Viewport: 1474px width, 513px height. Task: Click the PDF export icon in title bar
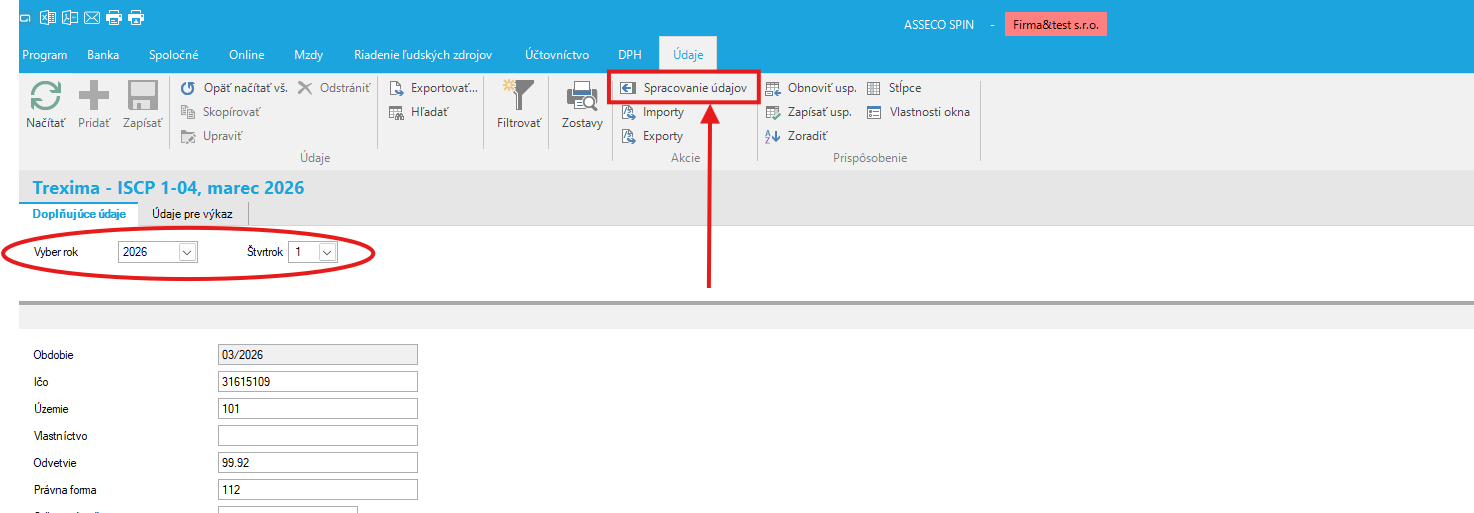tap(70, 17)
